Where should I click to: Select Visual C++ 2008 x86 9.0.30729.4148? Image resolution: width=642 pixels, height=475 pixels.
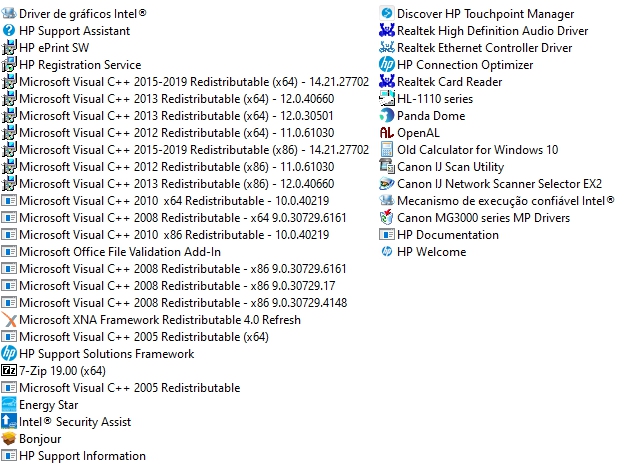point(183,303)
